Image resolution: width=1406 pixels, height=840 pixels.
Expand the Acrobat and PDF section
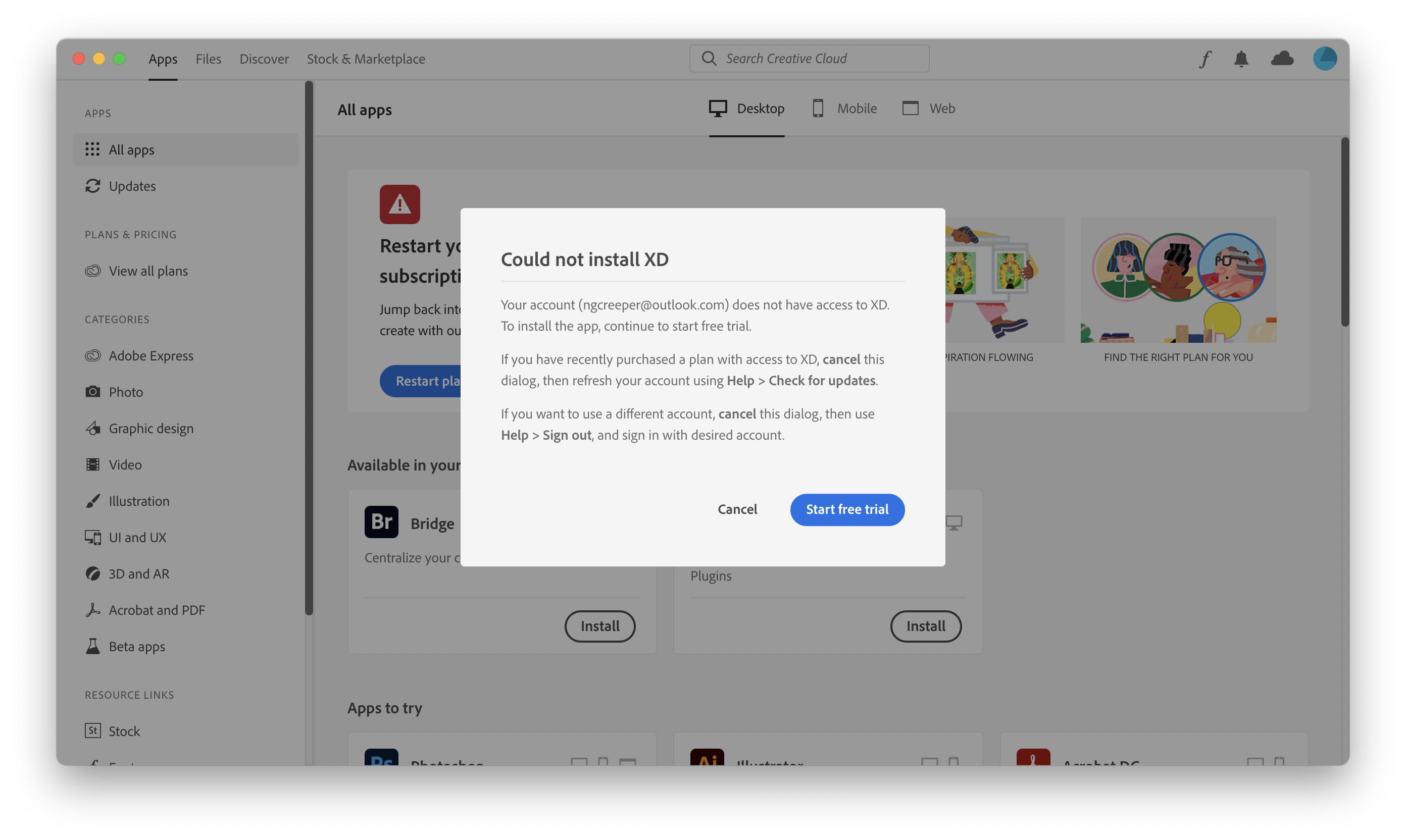point(156,609)
